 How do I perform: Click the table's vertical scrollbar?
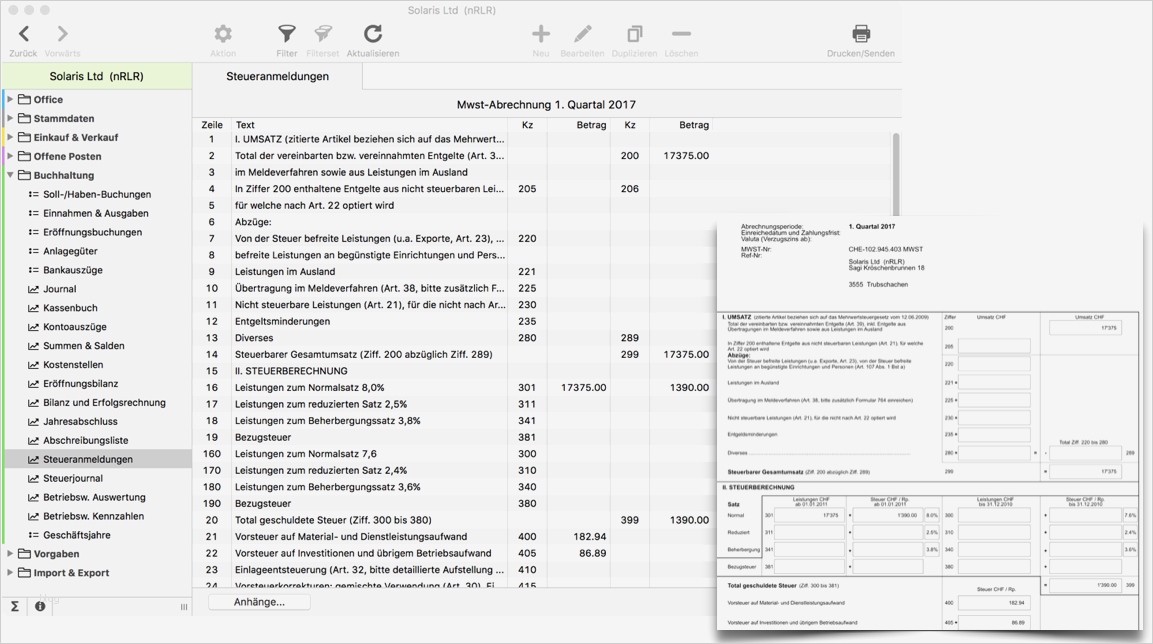click(x=896, y=173)
